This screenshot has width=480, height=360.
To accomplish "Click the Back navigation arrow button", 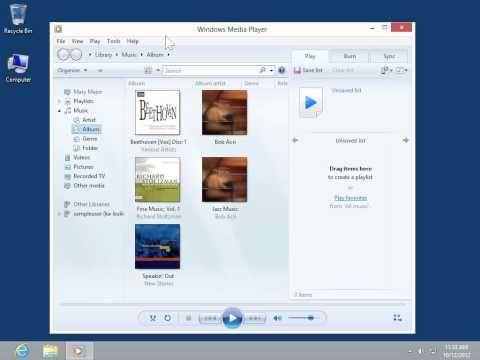I will (63, 54).
